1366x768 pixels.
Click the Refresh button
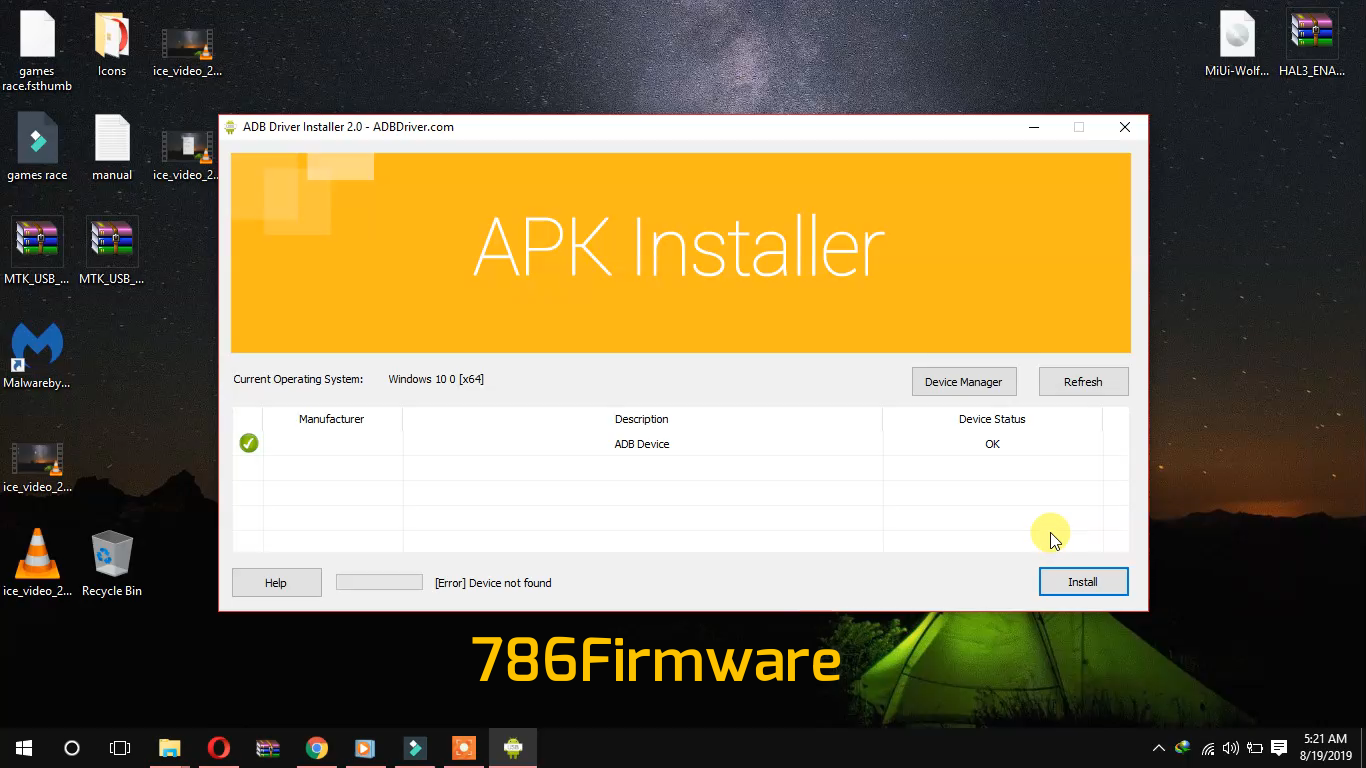pos(1083,381)
